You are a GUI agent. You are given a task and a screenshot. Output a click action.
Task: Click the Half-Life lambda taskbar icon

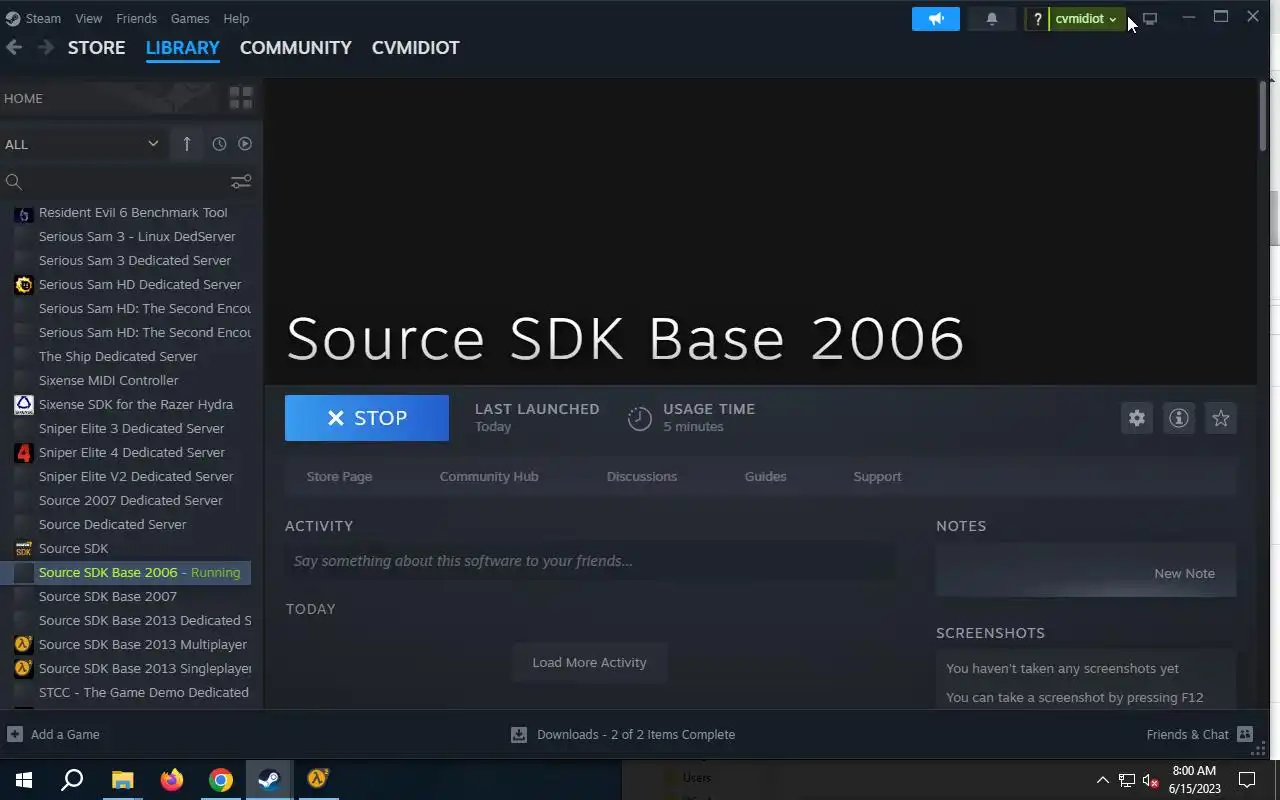(318, 779)
